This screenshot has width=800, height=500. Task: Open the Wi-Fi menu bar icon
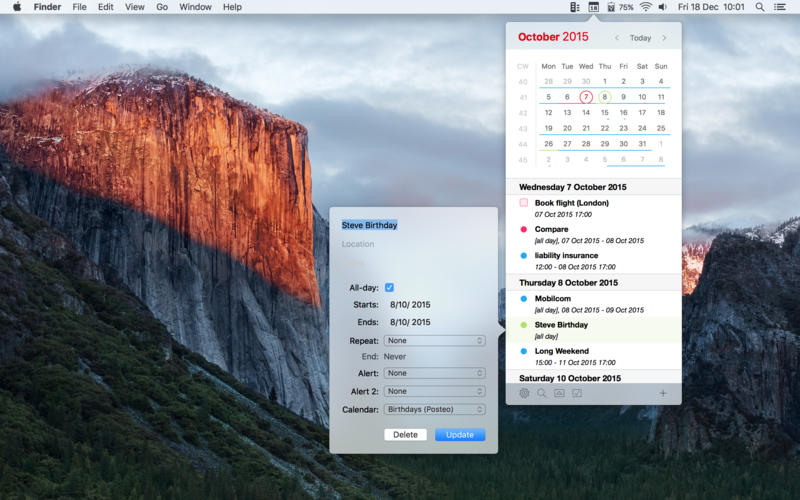(x=646, y=7)
